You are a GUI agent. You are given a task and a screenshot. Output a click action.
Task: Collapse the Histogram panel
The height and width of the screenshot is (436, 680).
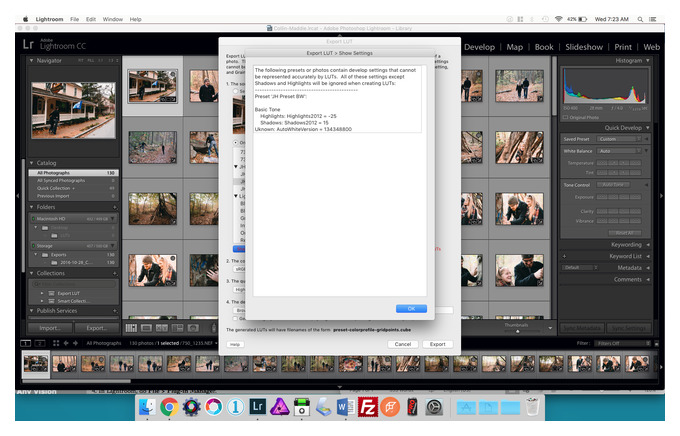click(647, 61)
